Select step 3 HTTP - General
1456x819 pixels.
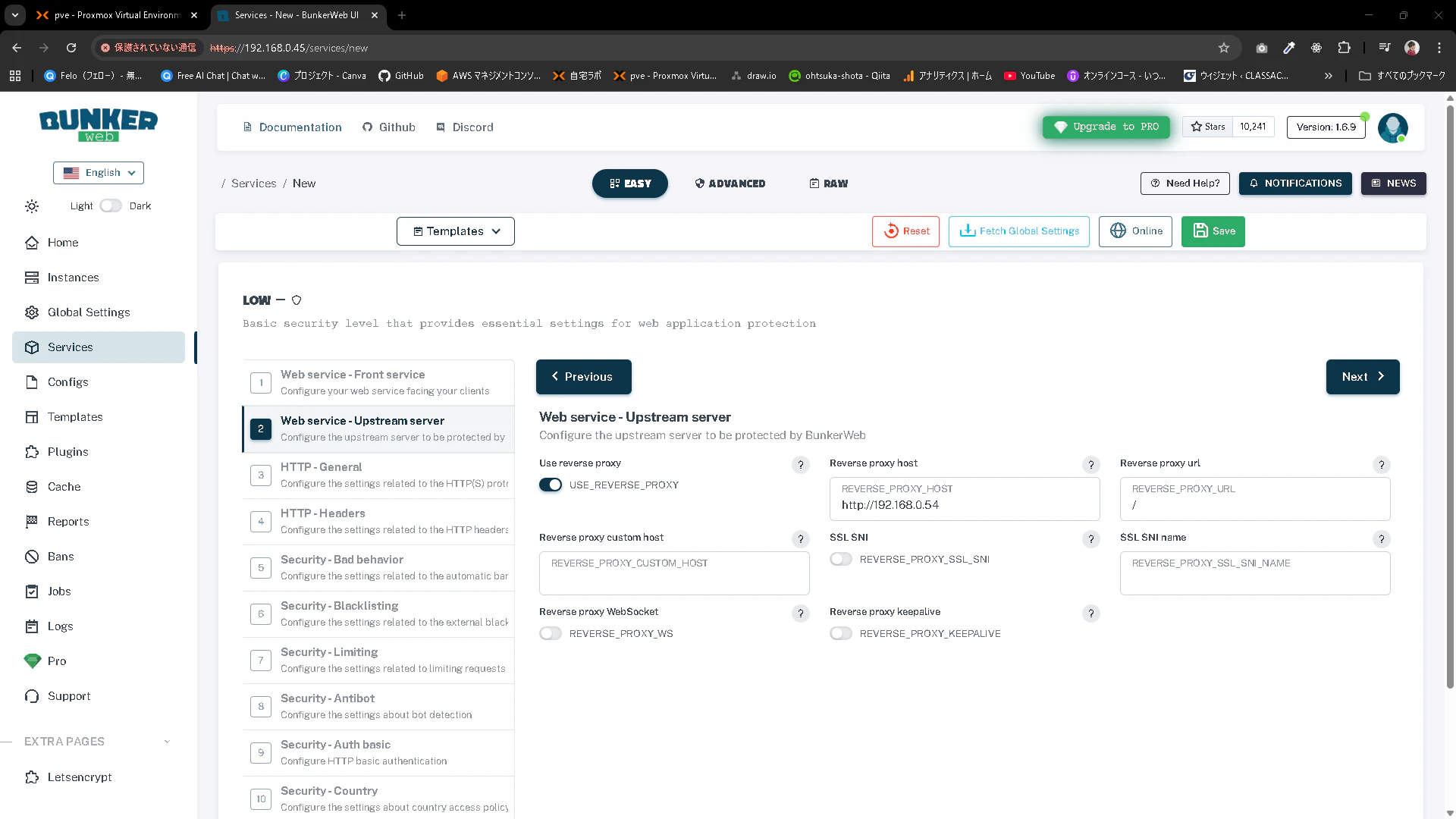click(378, 475)
